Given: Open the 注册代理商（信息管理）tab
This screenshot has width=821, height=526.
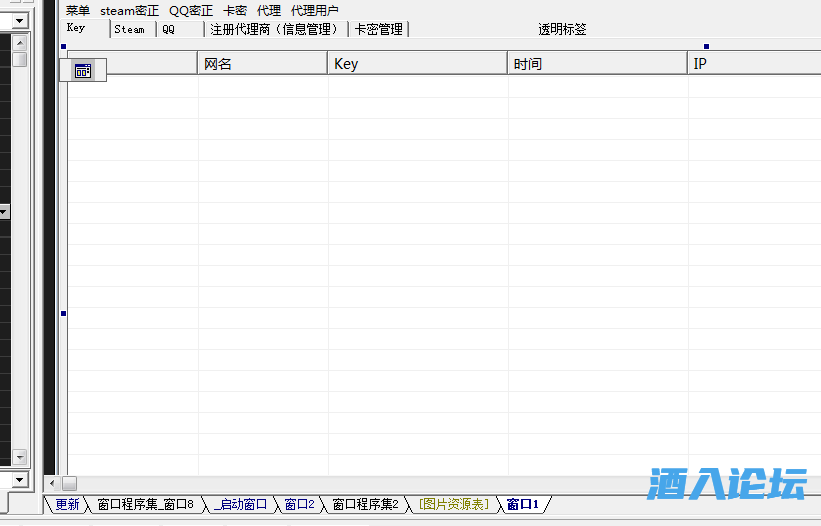Looking at the screenshot, I should (x=276, y=30).
